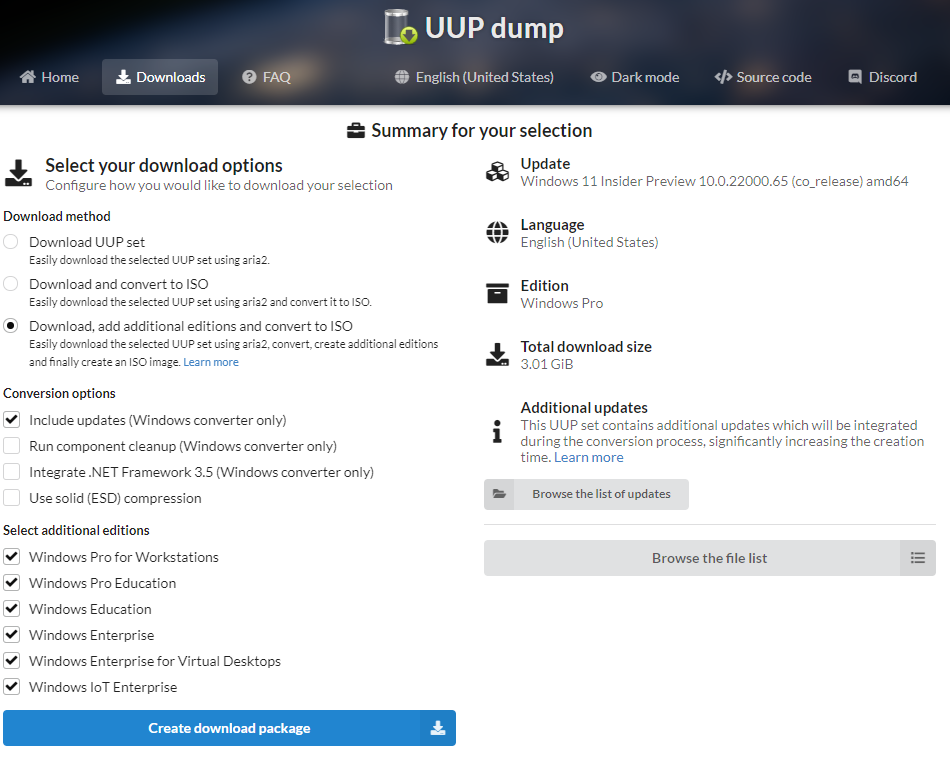
Task: Open the English (United States) language menu
Action: [474, 77]
